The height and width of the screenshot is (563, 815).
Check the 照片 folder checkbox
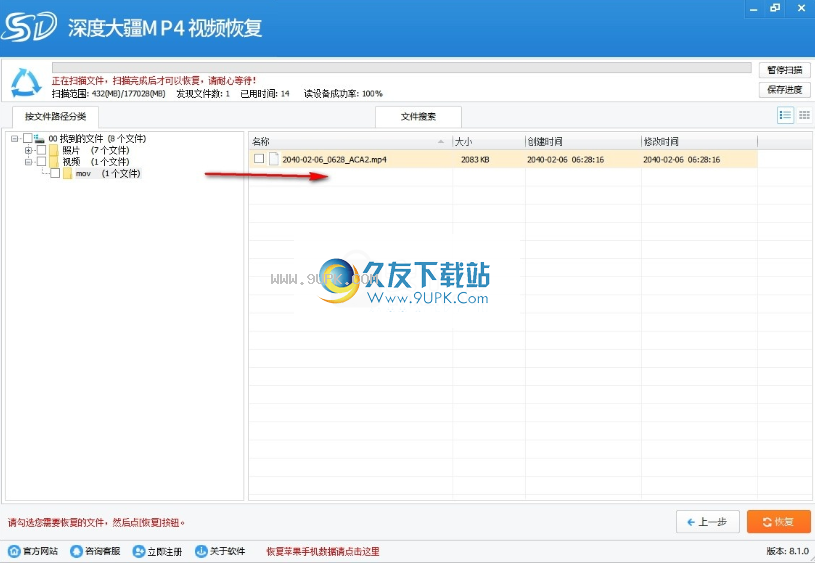pos(42,150)
